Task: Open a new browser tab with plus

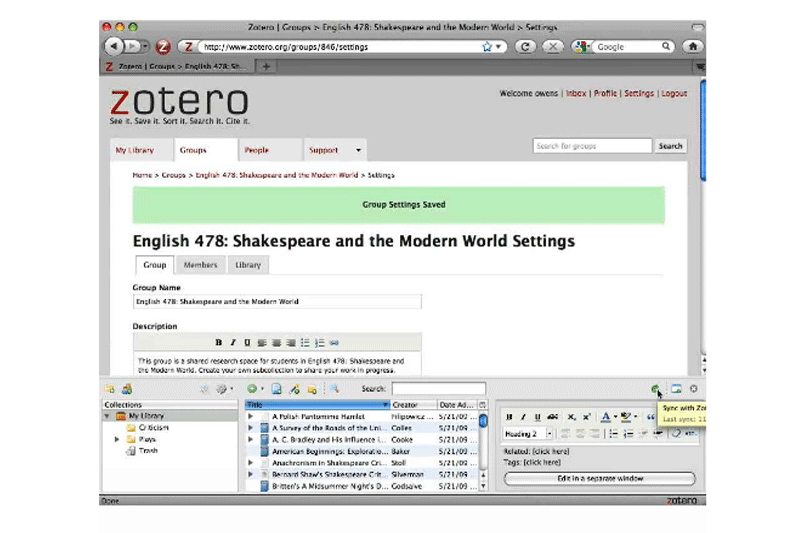Action: pyautogui.click(x=266, y=66)
